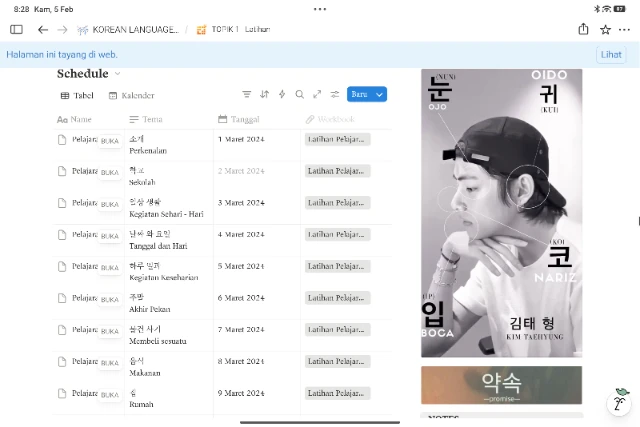The image size is (640, 427).
Task: Open database in full page with expand icon
Action: [x=317, y=95]
